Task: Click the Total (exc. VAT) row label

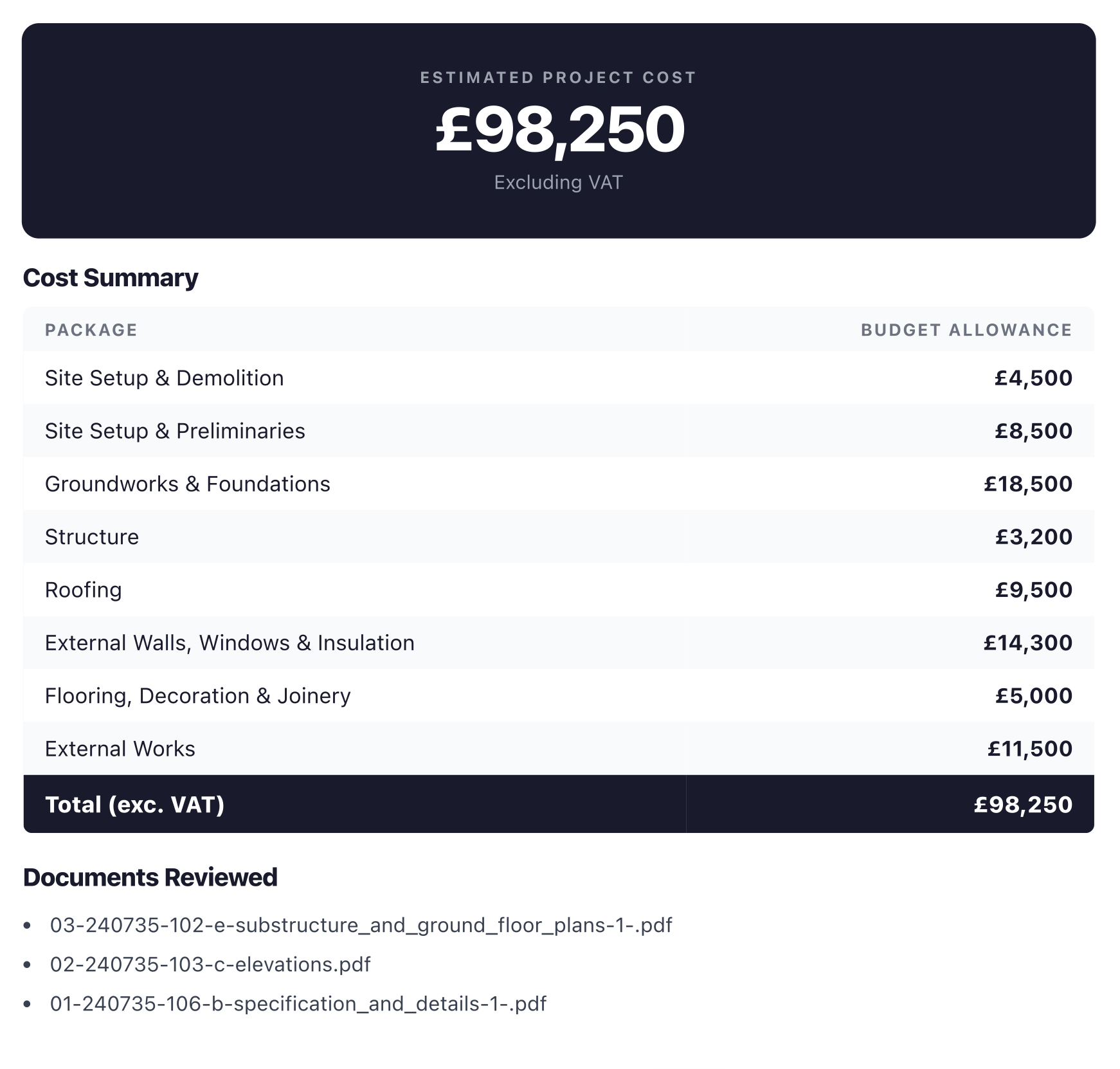Action: 135,805
